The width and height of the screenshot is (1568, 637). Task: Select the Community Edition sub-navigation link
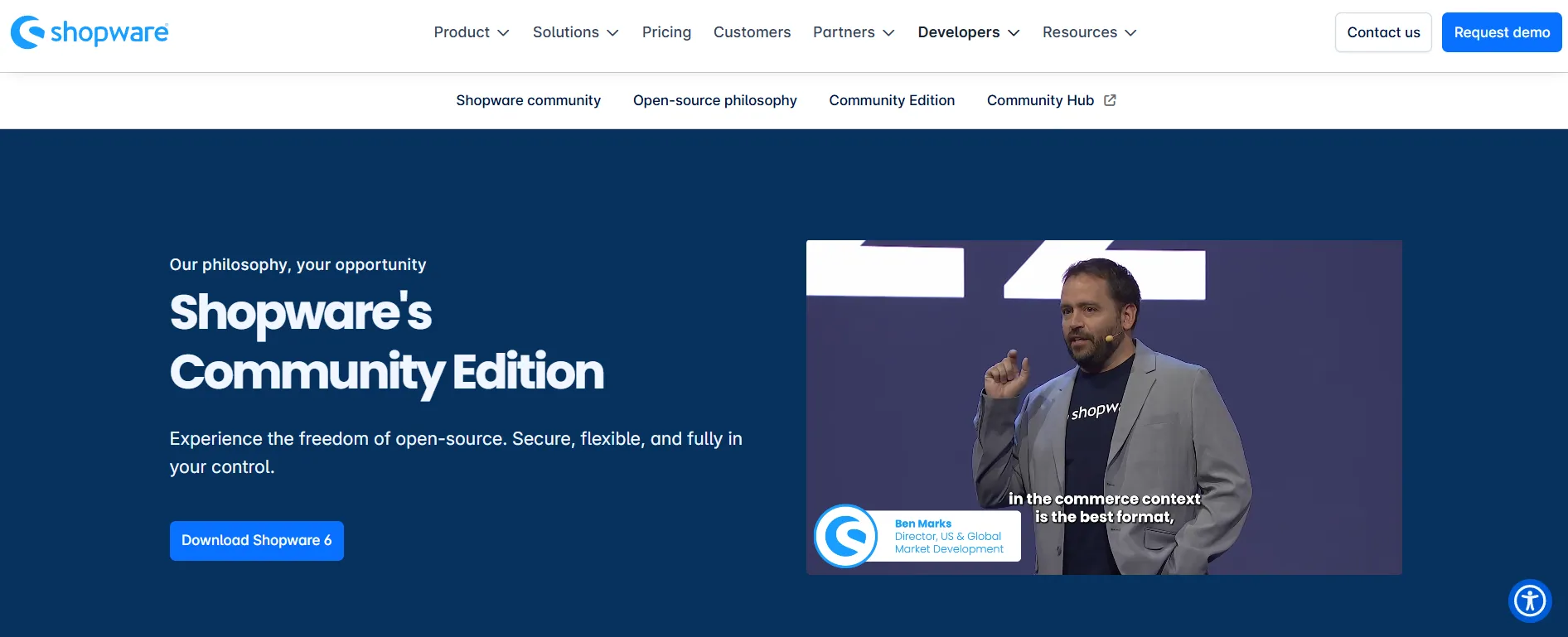[x=892, y=100]
